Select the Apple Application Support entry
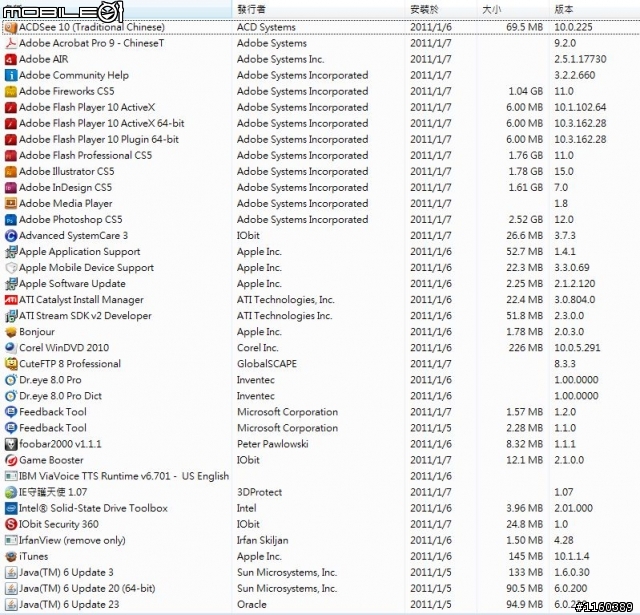The width and height of the screenshot is (640, 615). coord(80,252)
